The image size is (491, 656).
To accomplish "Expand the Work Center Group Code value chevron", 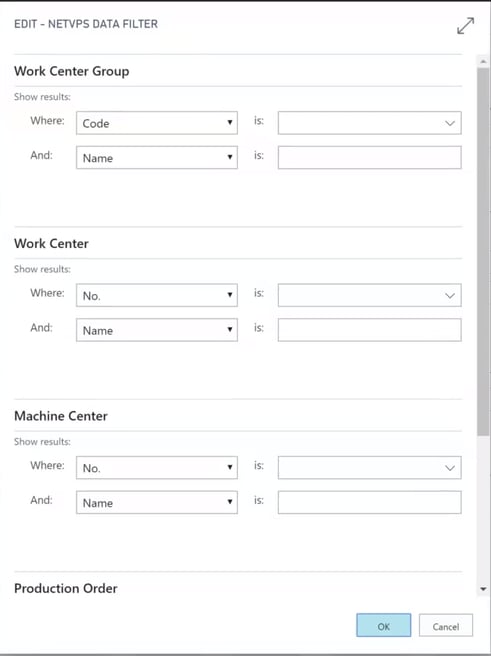I will tap(450, 123).
